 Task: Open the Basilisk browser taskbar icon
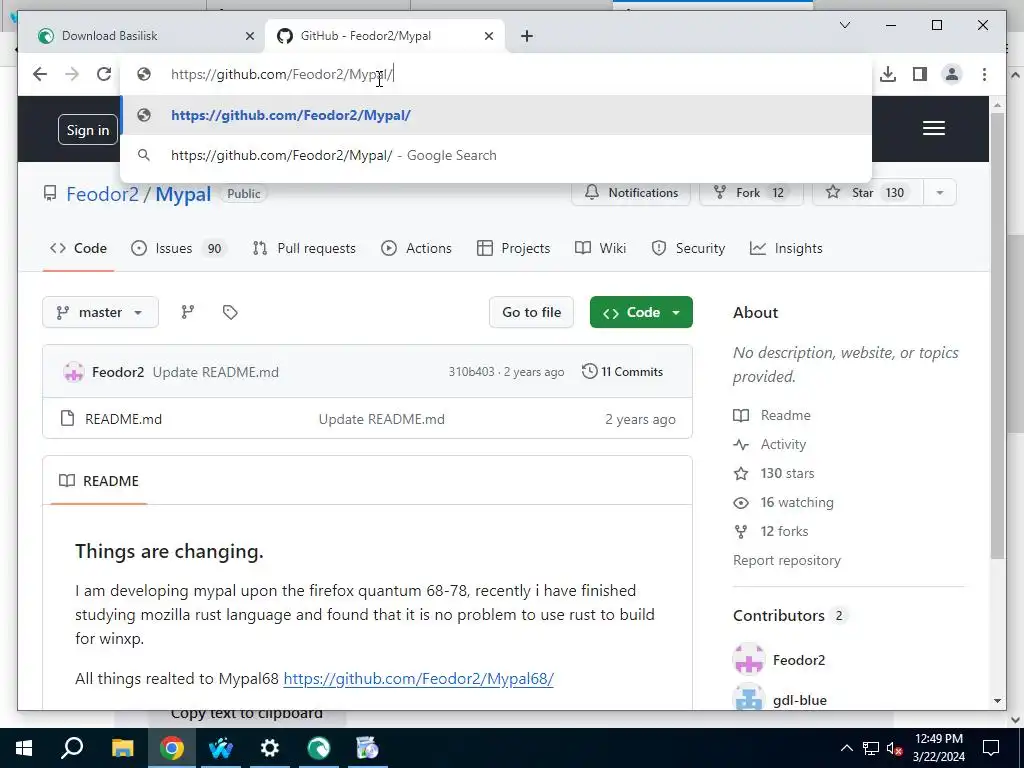319,748
